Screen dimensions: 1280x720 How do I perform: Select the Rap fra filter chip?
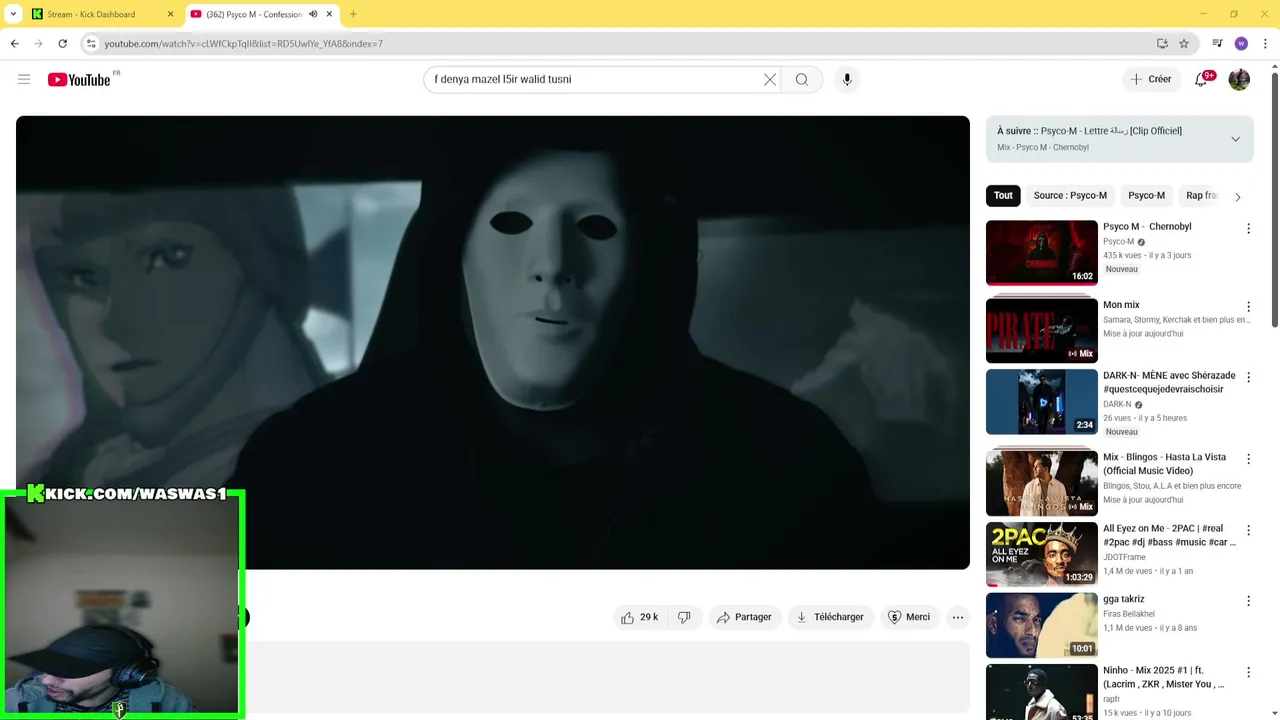click(x=1201, y=196)
